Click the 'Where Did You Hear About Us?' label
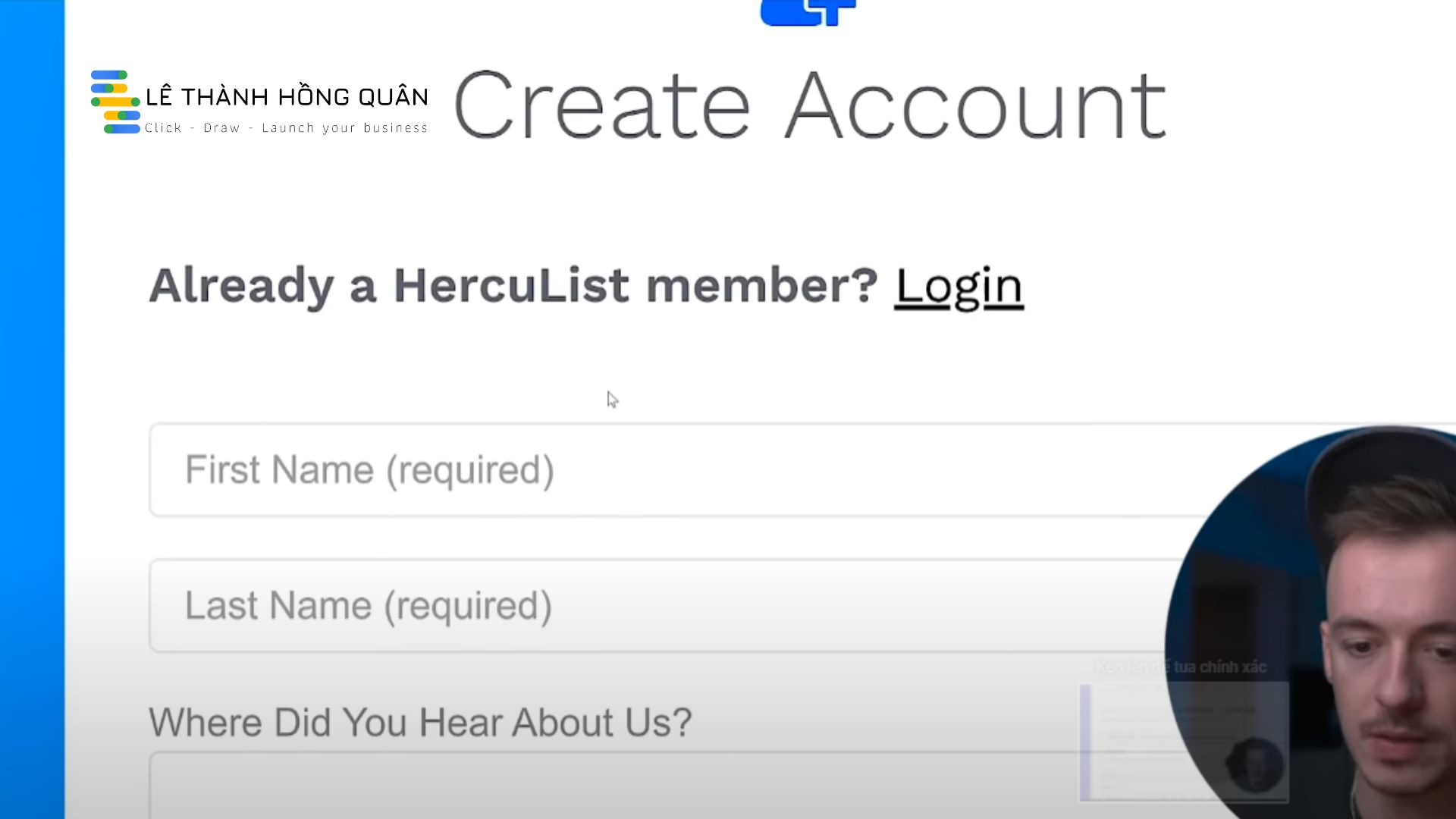Viewport: 1456px width, 819px height. click(420, 722)
